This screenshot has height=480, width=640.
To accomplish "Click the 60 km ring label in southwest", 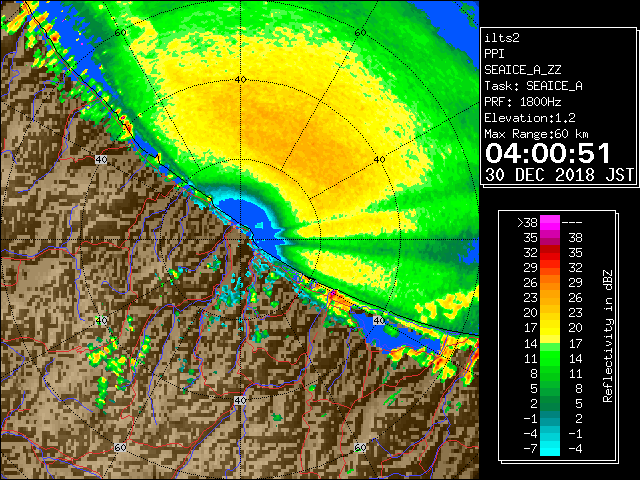I will point(120,447).
